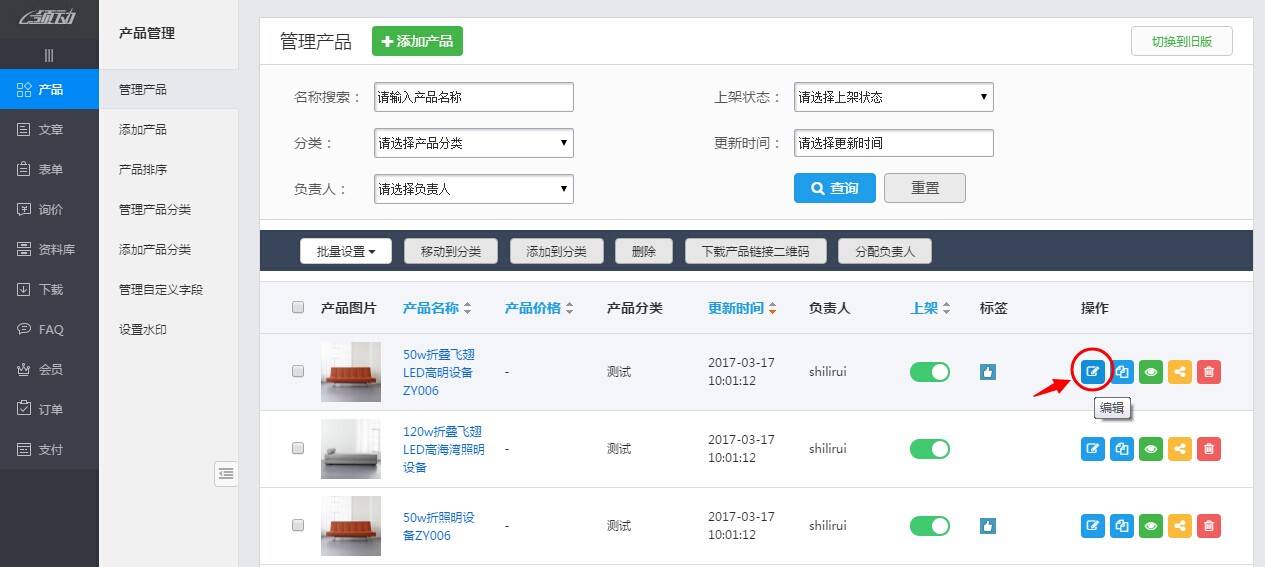Turn off the listing toggle for first product
Image resolution: width=1265 pixels, height=567 pixels.
point(929,372)
